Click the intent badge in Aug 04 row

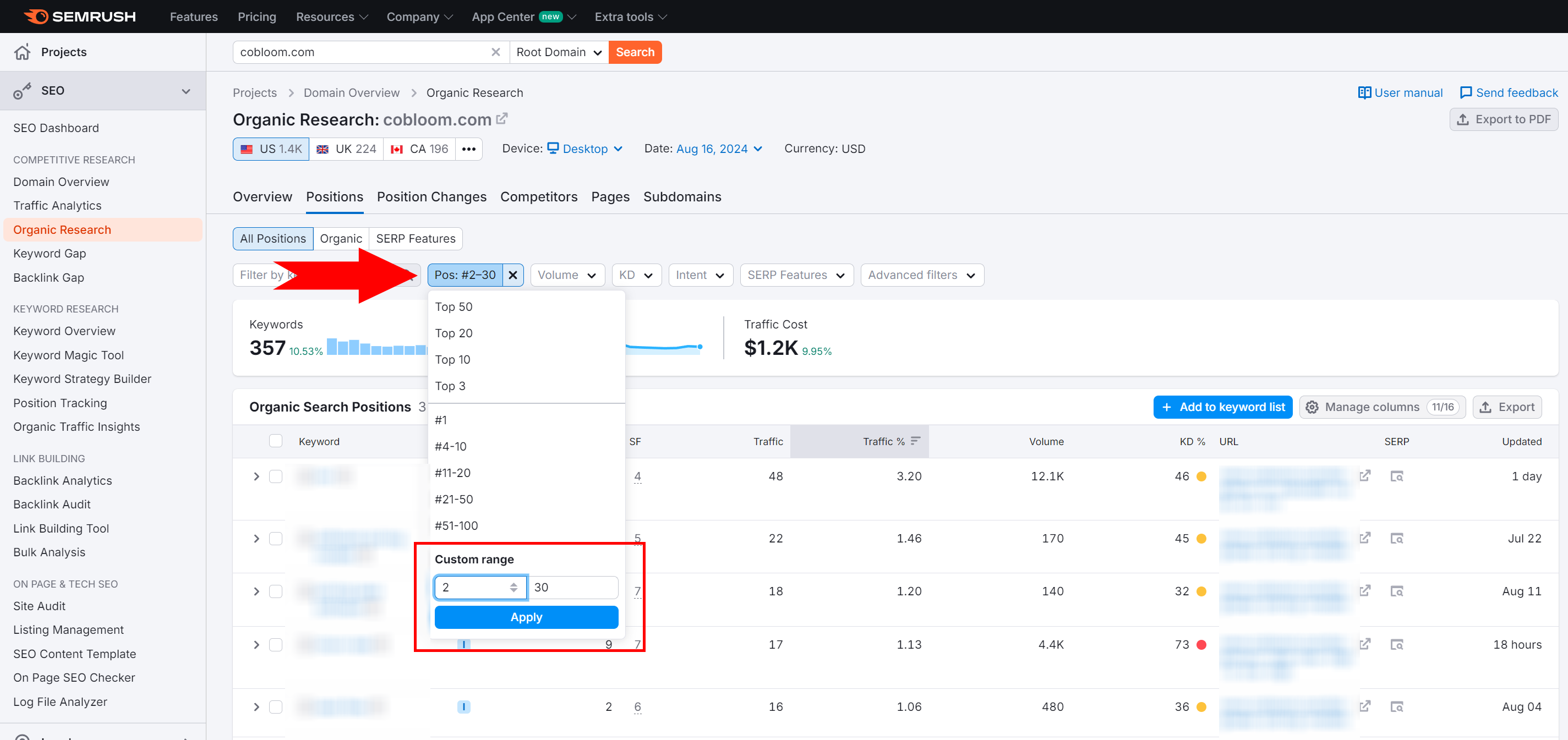(x=464, y=707)
